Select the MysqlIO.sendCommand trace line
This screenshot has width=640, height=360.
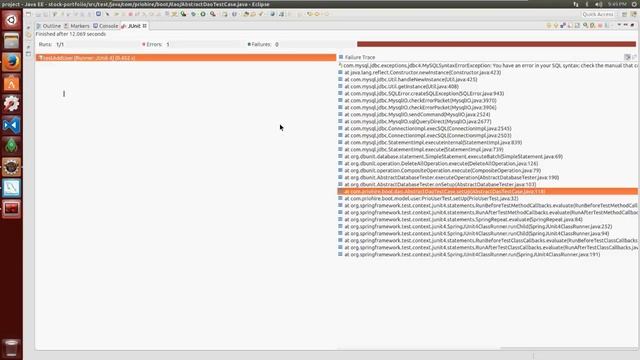pos(414,114)
